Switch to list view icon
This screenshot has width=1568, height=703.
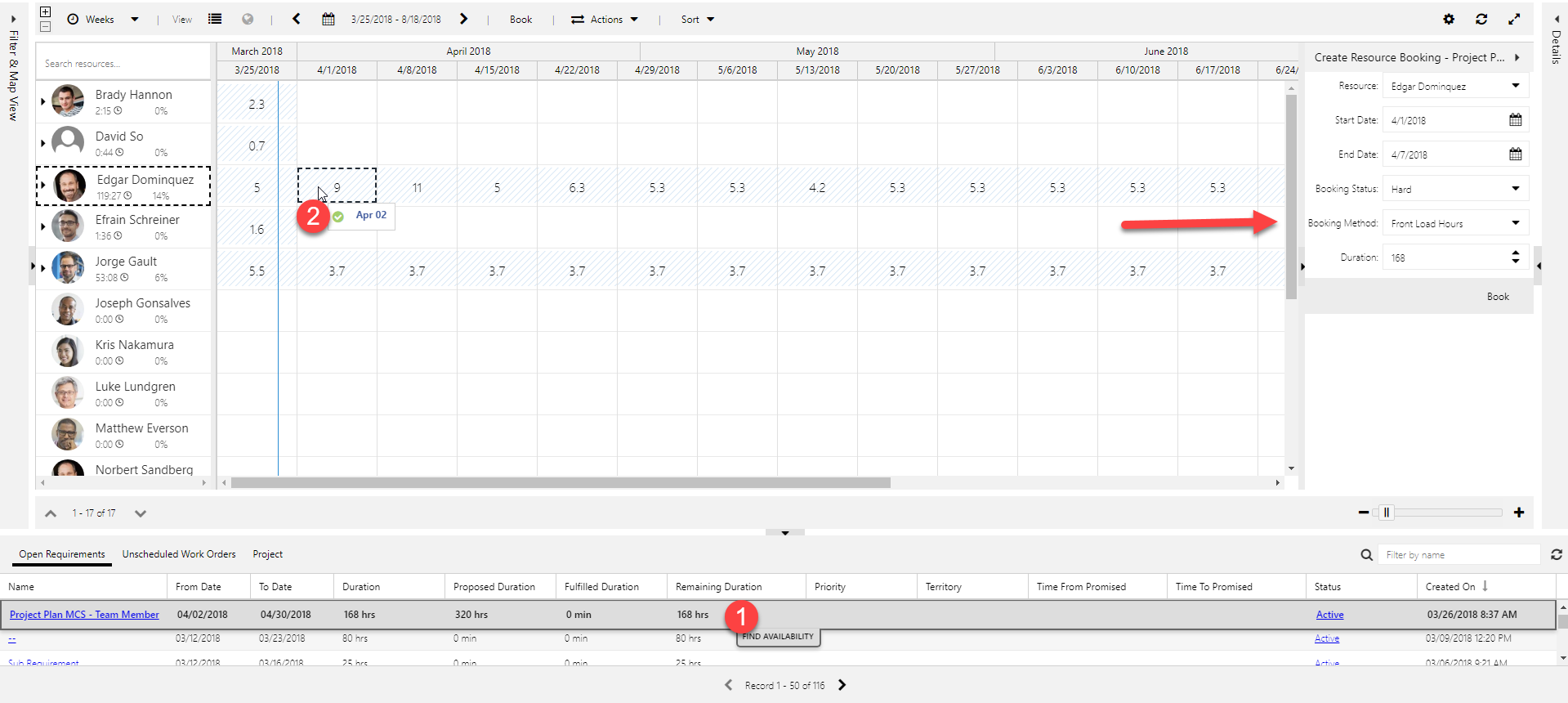pos(215,19)
